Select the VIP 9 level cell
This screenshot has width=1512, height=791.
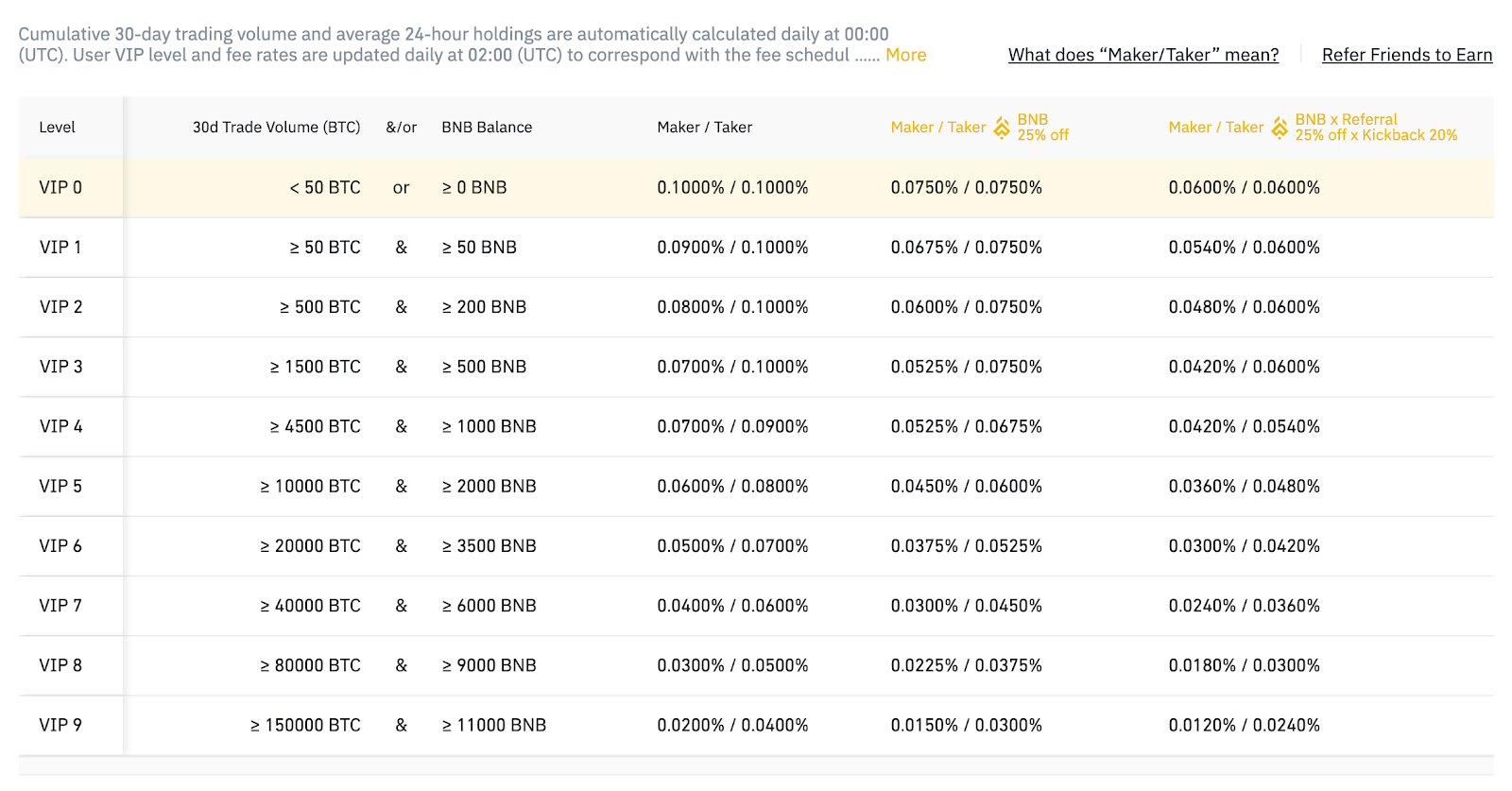[x=60, y=725]
